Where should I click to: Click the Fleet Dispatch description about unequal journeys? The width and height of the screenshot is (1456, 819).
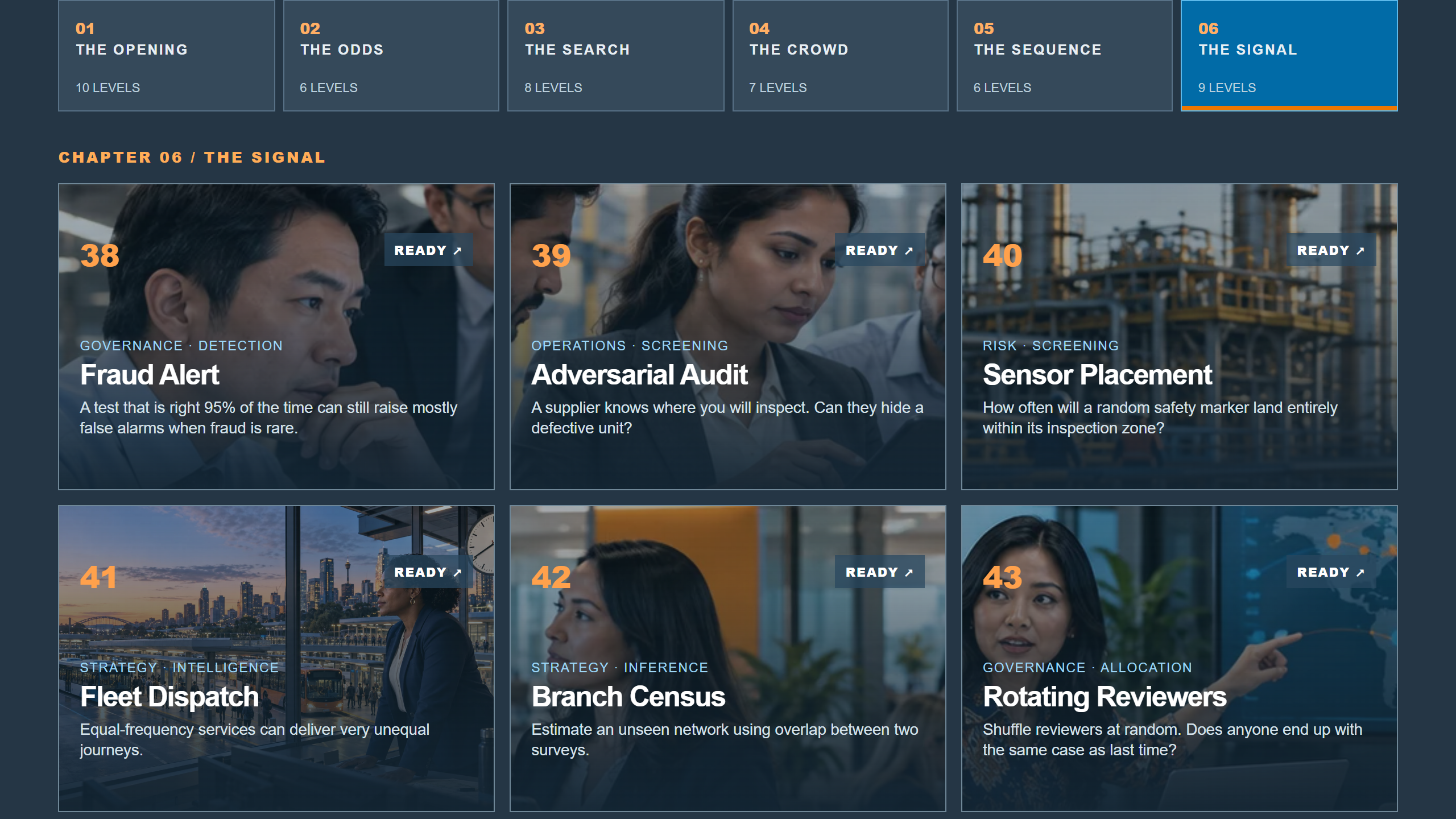pos(254,740)
